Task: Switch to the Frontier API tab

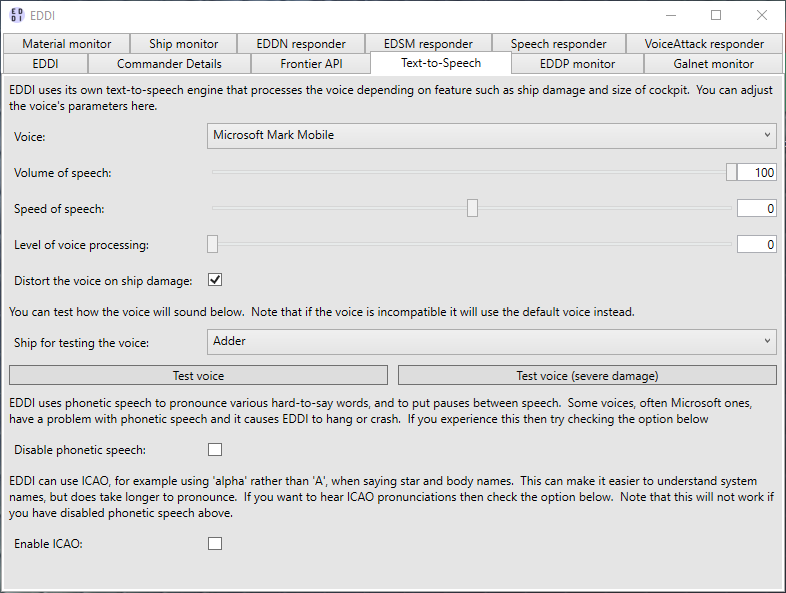Action: (311, 64)
